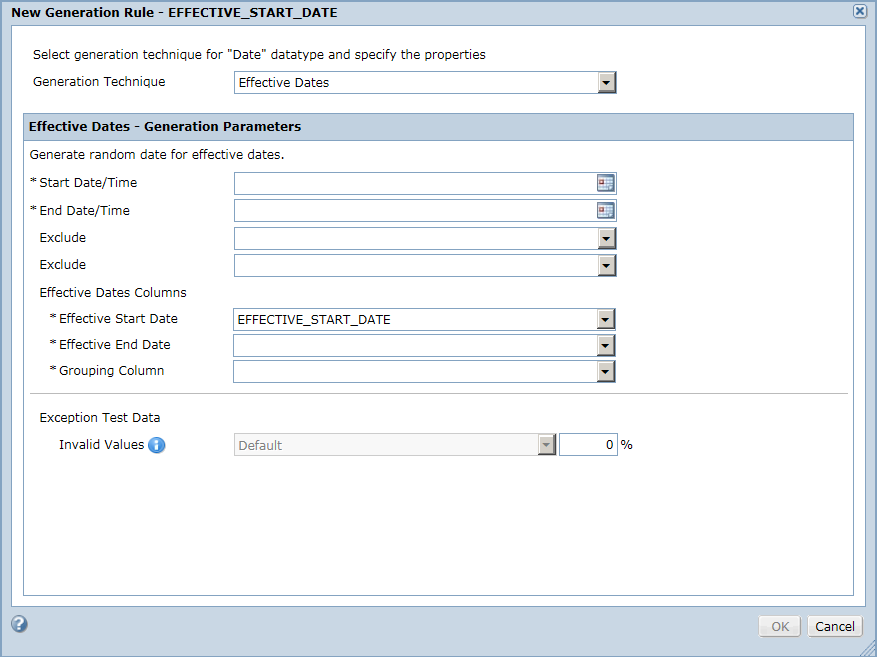Screen dimensions: 877x657
Task: Open calendar picker for Start Date/Time
Action: tap(605, 183)
